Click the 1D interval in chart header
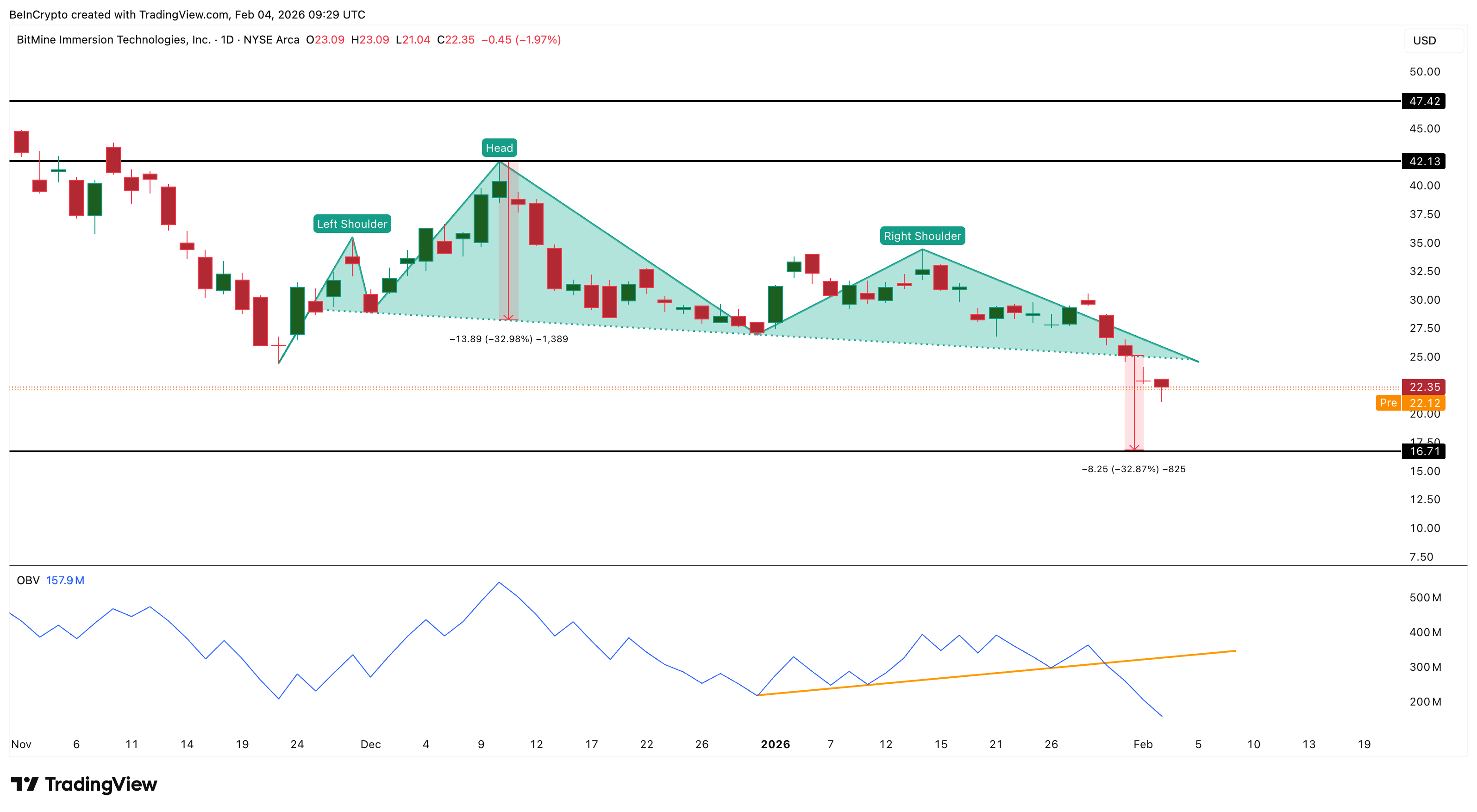The image size is (1477, 812). pos(227,39)
